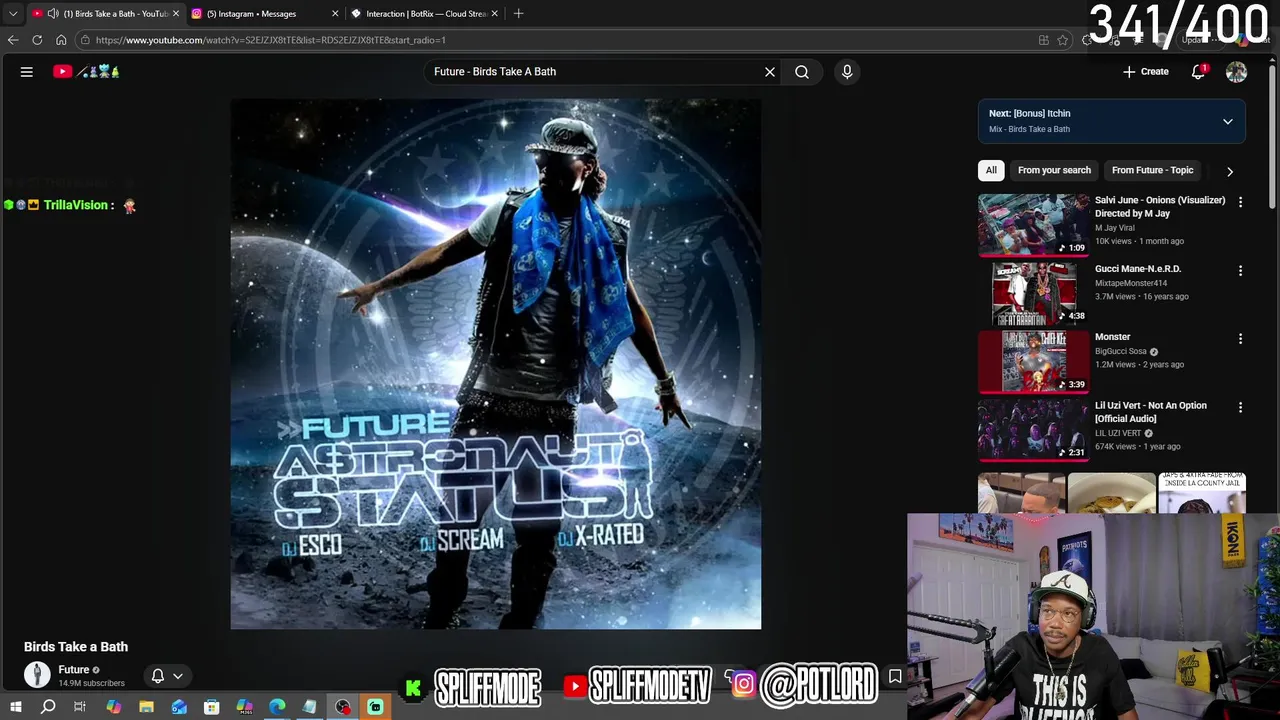1280x720 pixels.
Task: Open Windows taskbar search
Action: (48, 707)
